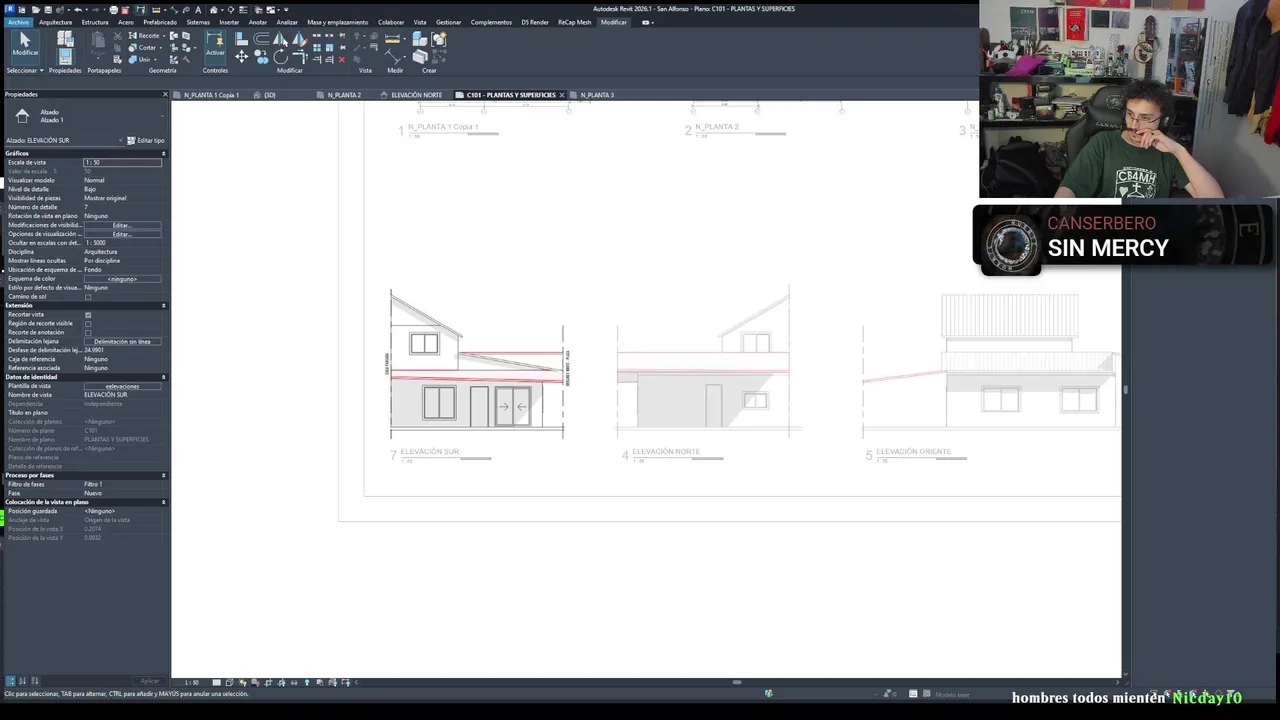Click the Escala de vista 1:50 field
Viewport: 1280px width, 720px height.
click(122, 162)
